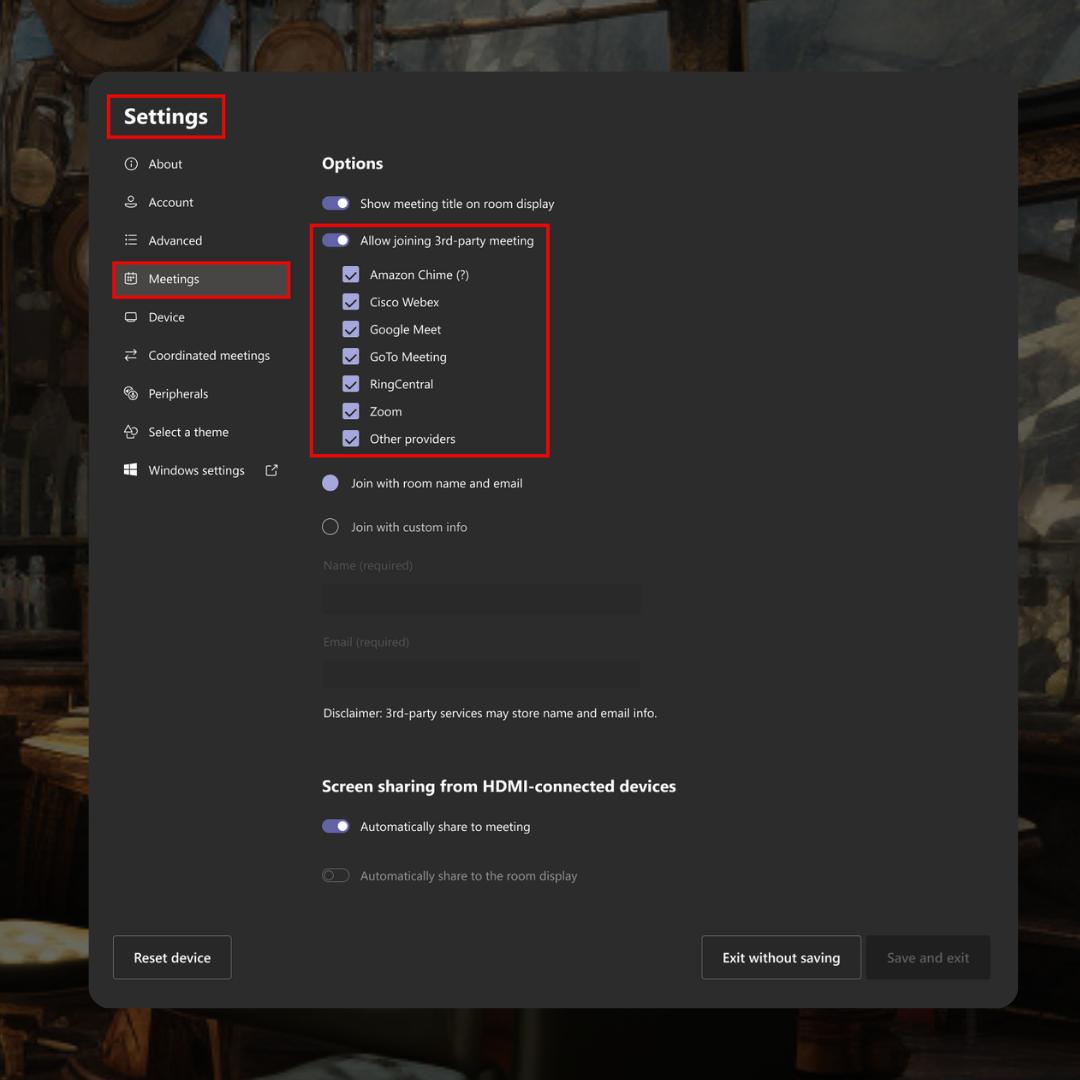Toggle Show meeting title on room display

[336, 203]
